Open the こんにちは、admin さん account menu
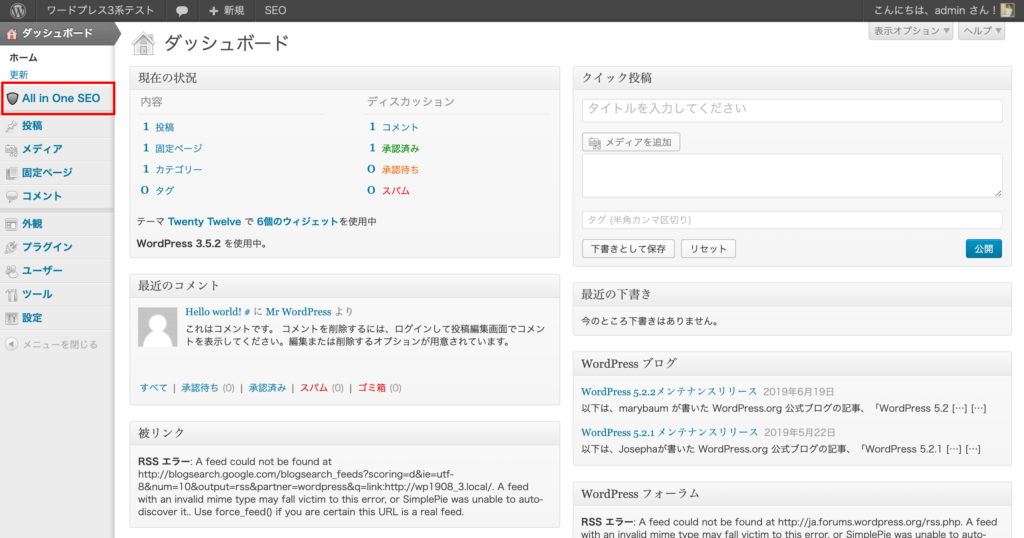 pyautogui.click(x=944, y=10)
